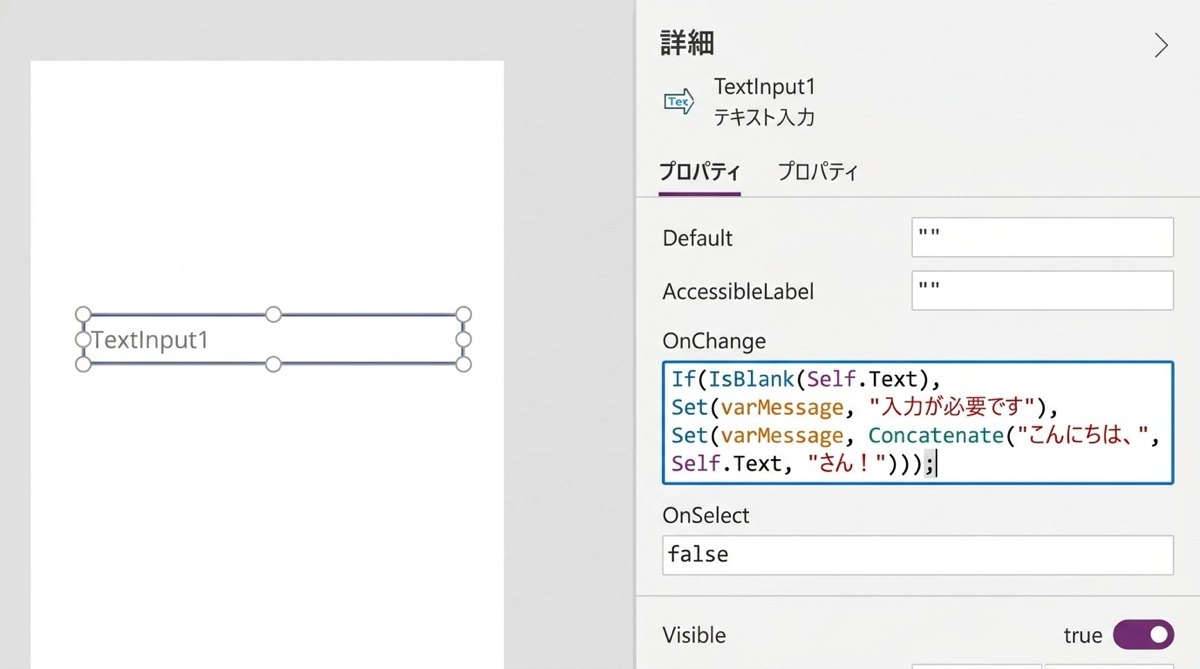Click the text input control icon beside TextInput1

pyautogui.click(x=679, y=101)
